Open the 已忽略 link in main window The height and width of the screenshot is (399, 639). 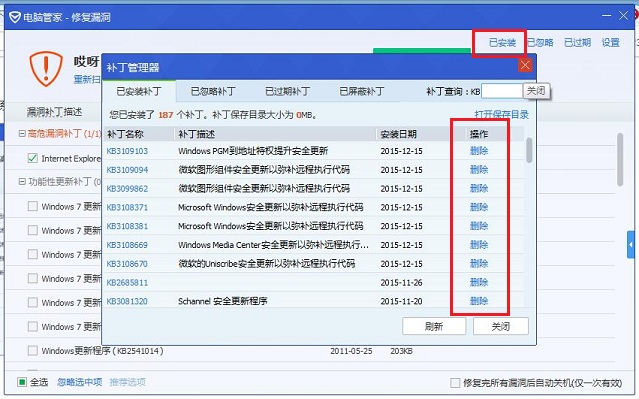(540, 42)
